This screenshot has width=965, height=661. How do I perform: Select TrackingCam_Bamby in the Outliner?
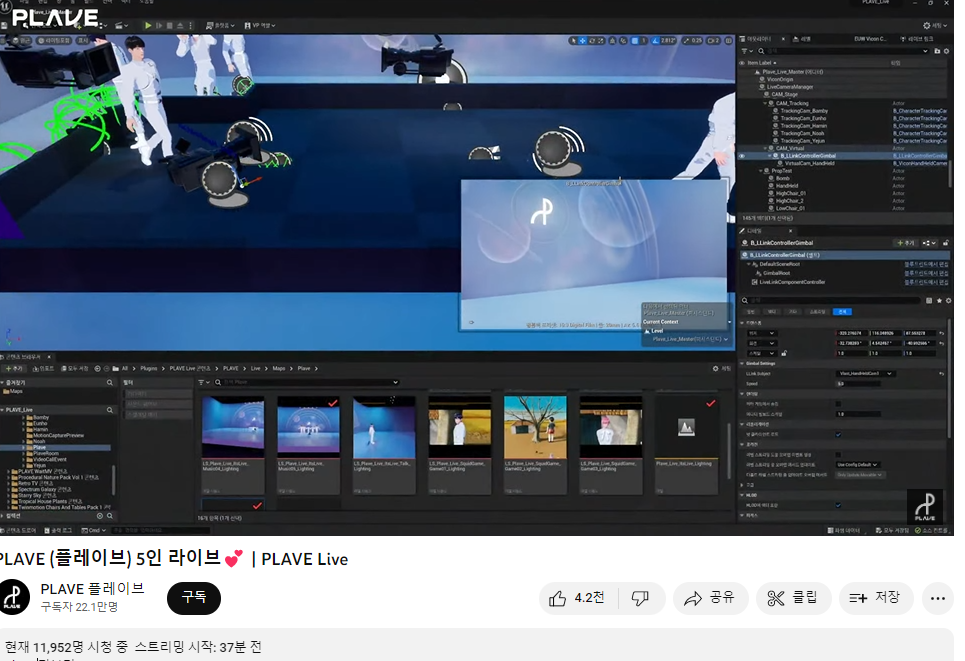pos(804,111)
